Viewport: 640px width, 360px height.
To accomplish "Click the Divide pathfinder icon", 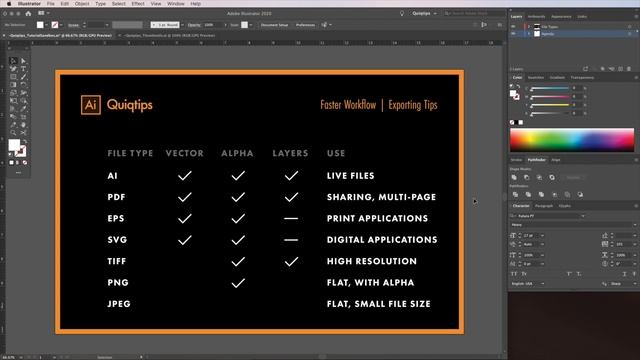I will [516, 195].
